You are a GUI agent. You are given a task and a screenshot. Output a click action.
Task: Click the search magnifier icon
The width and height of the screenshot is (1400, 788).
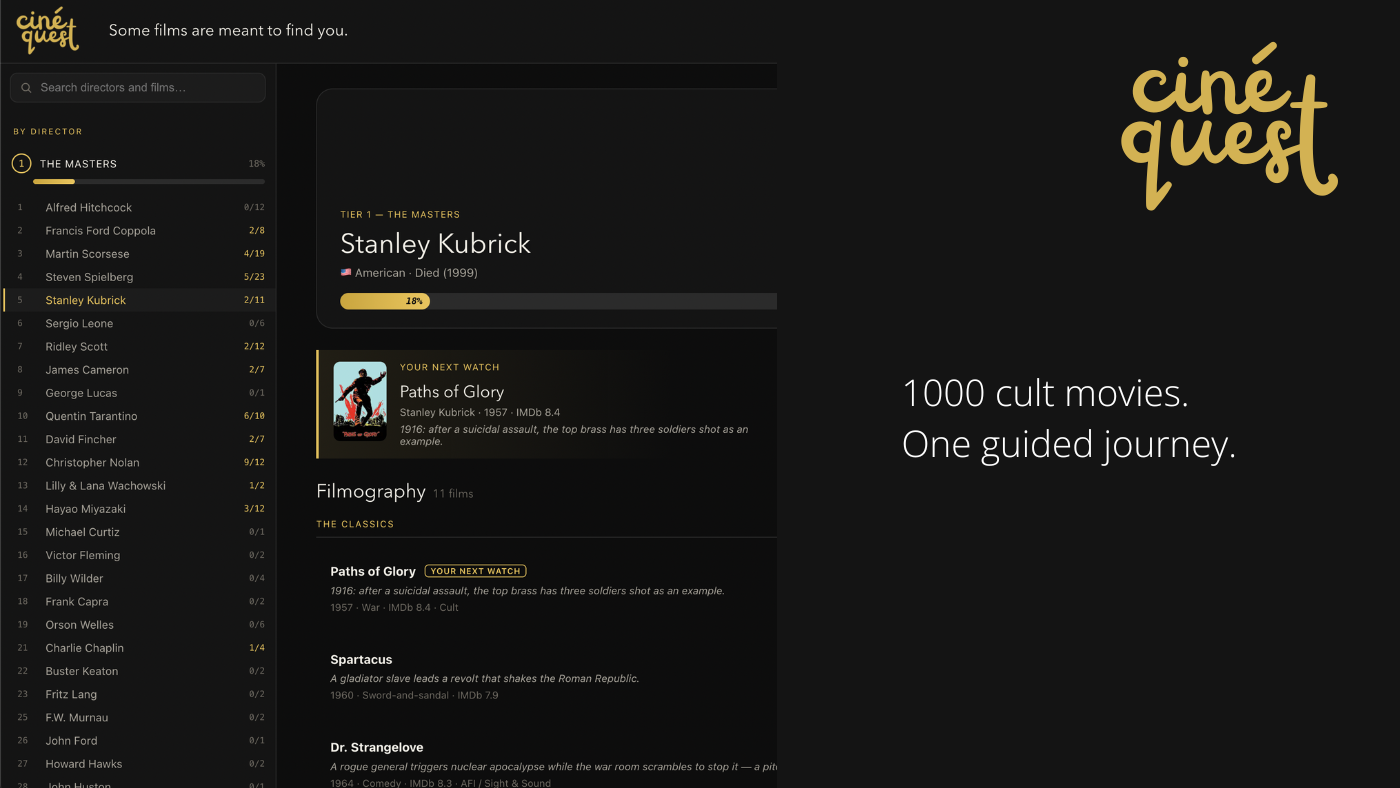pyautogui.click(x=26, y=88)
